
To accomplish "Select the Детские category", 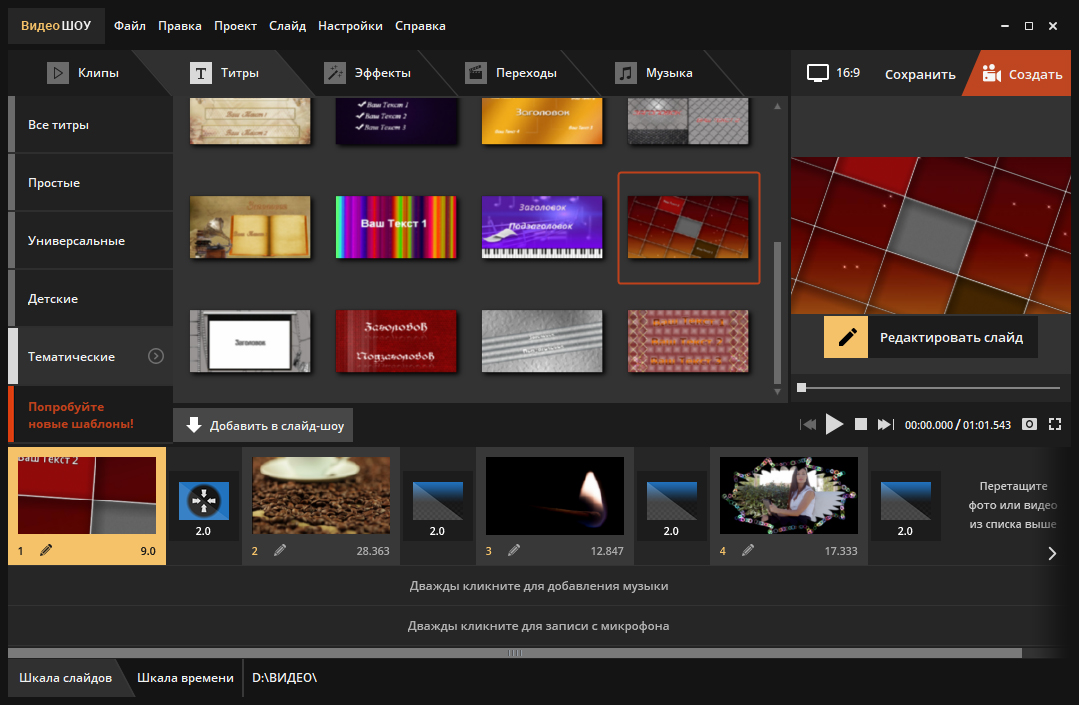I will coord(91,299).
